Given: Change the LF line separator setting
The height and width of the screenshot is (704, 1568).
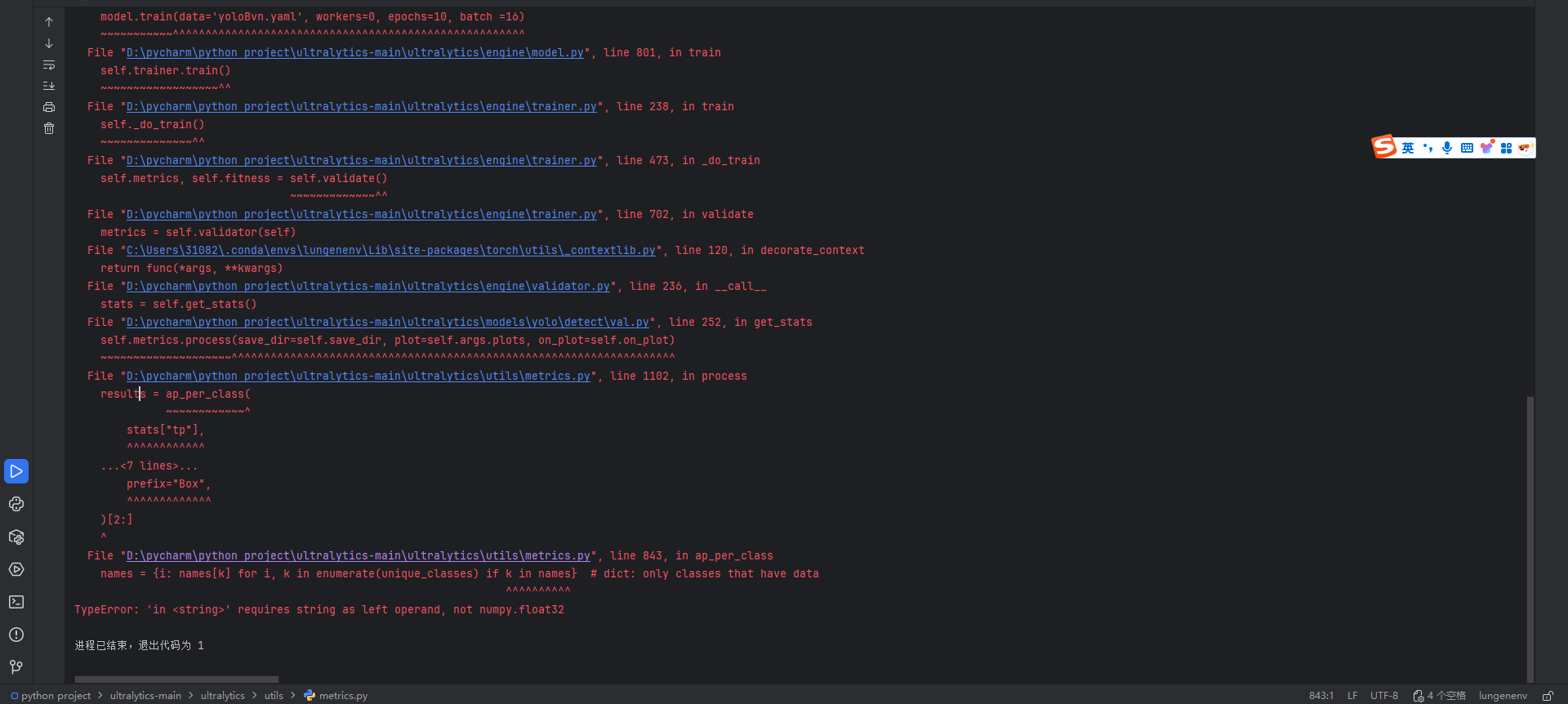Looking at the screenshot, I should point(1352,696).
